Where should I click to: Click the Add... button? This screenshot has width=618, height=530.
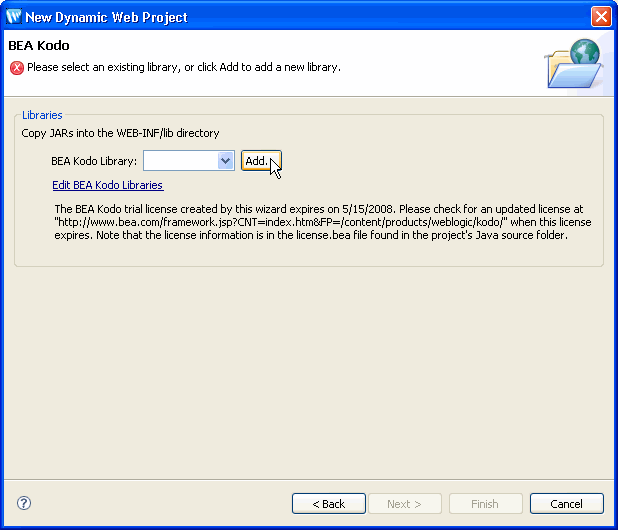(261, 161)
